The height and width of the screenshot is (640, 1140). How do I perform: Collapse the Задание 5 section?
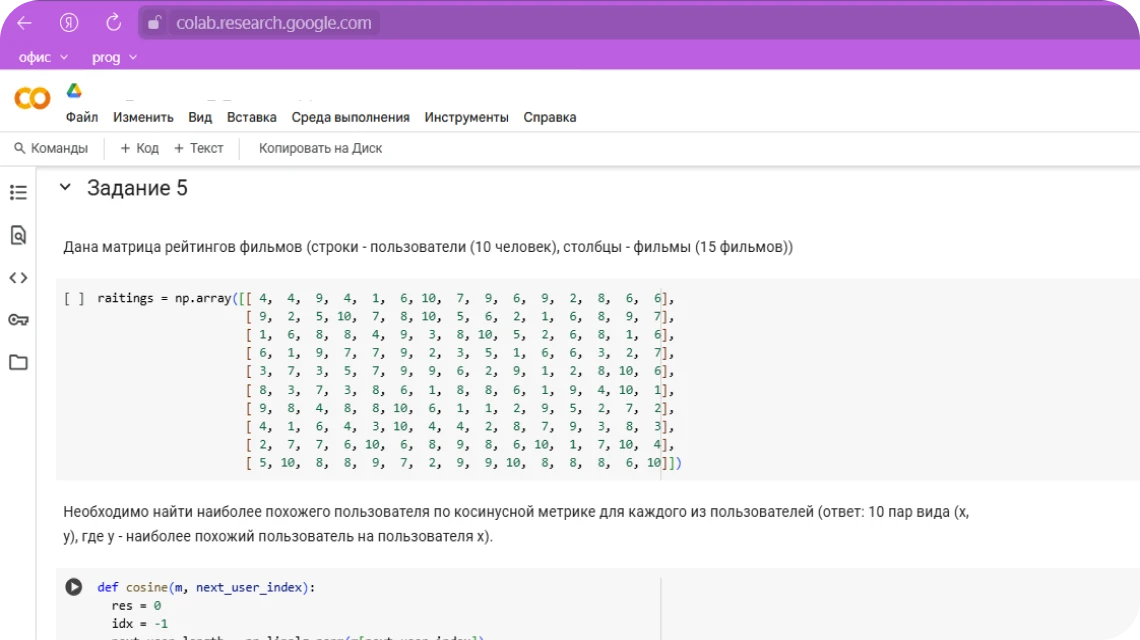pyautogui.click(x=65, y=188)
